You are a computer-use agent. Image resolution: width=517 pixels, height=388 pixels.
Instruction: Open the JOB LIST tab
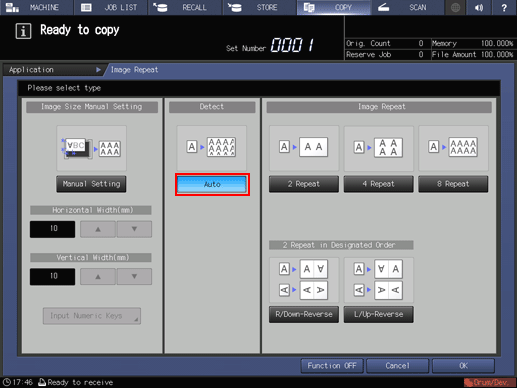click(110, 7)
